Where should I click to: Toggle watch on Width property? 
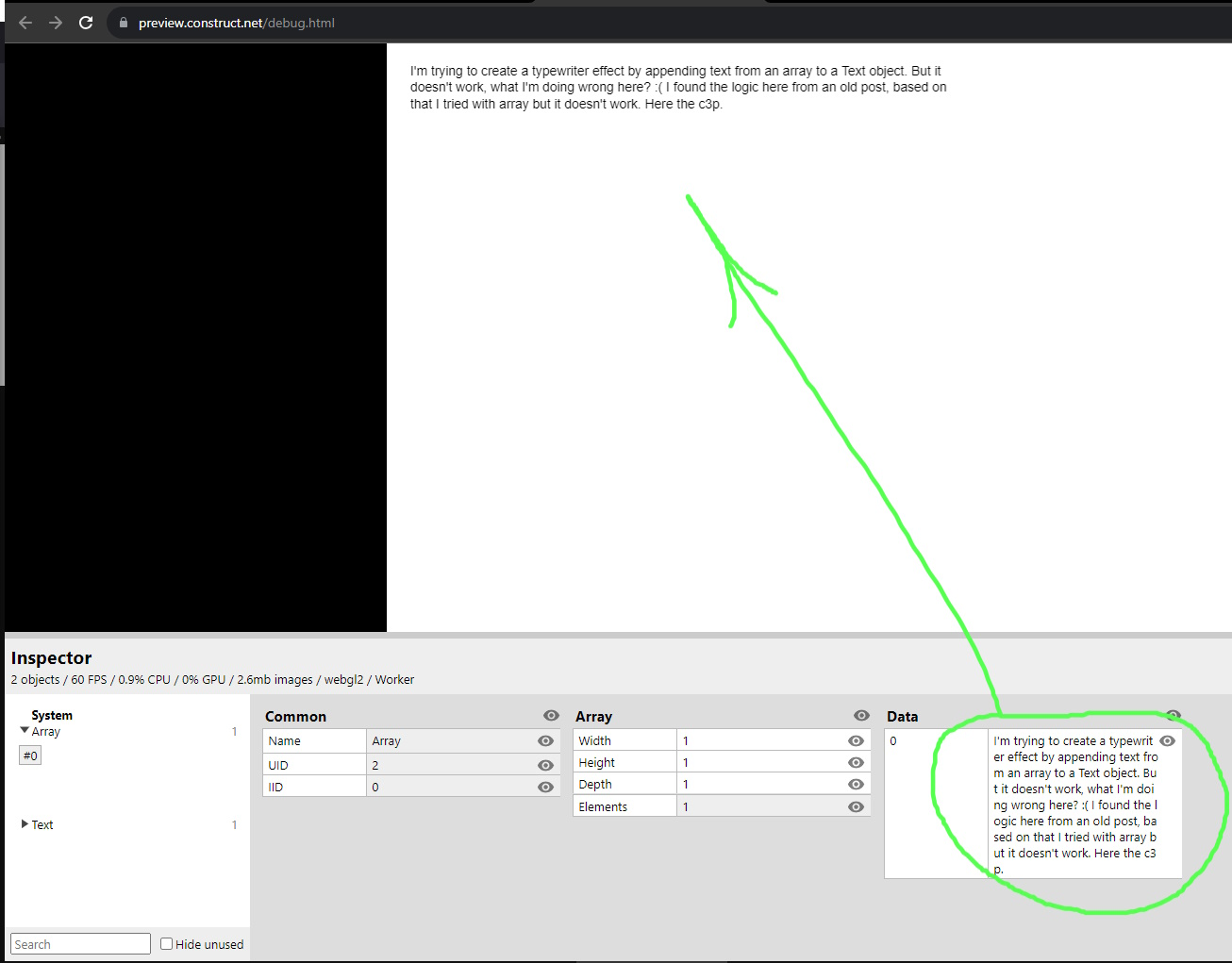(856, 741)
